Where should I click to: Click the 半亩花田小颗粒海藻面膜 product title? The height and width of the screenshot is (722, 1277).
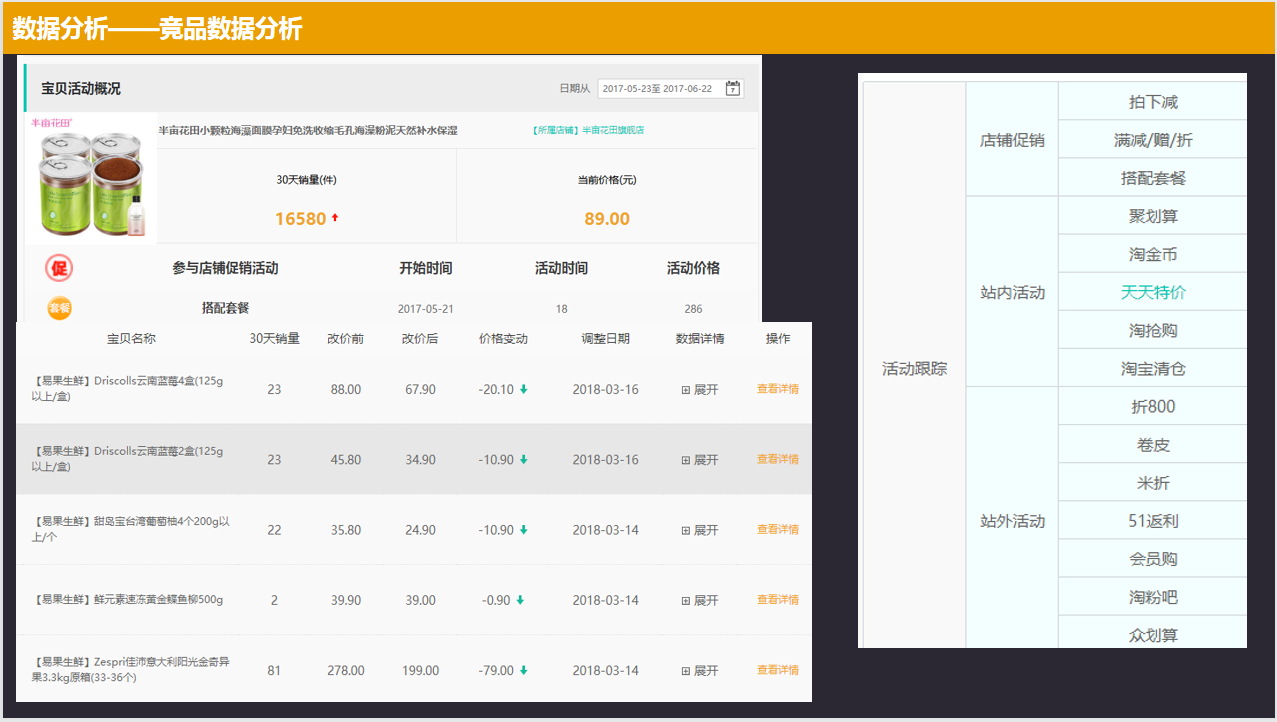tap(308, 130)
